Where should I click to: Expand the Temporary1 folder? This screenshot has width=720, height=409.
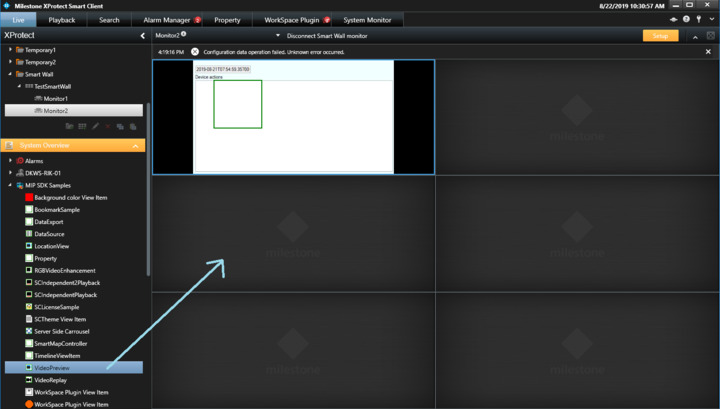coord(10,49)
